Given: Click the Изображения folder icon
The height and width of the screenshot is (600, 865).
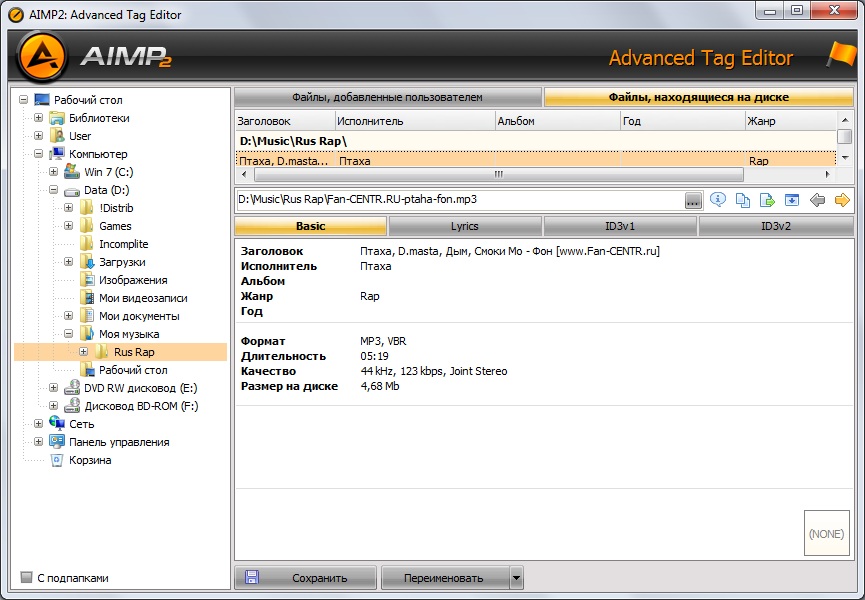Looking at the screenshot, I should (87, 280).
